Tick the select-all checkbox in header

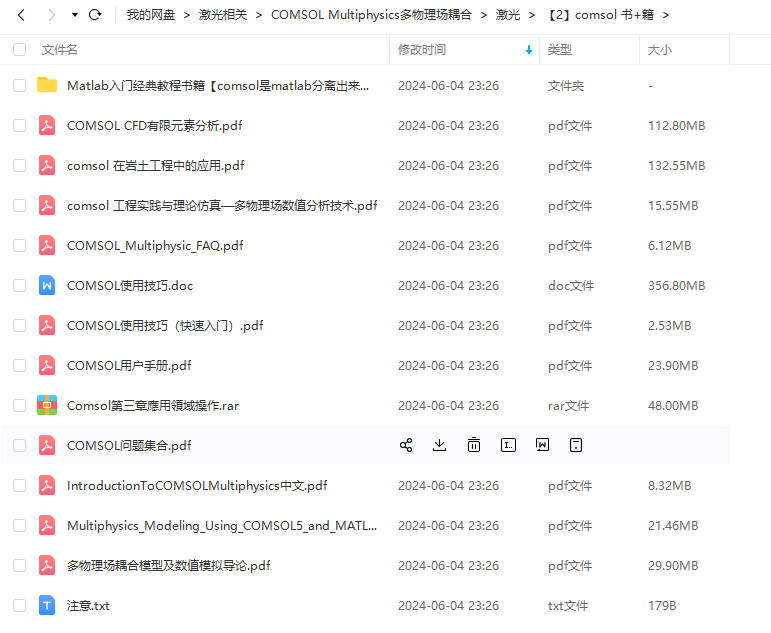(x=20, y=50)
